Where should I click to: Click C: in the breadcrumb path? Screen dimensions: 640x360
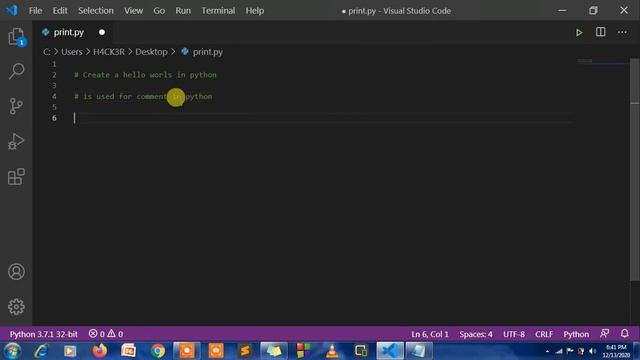click(x=47, y=52)
